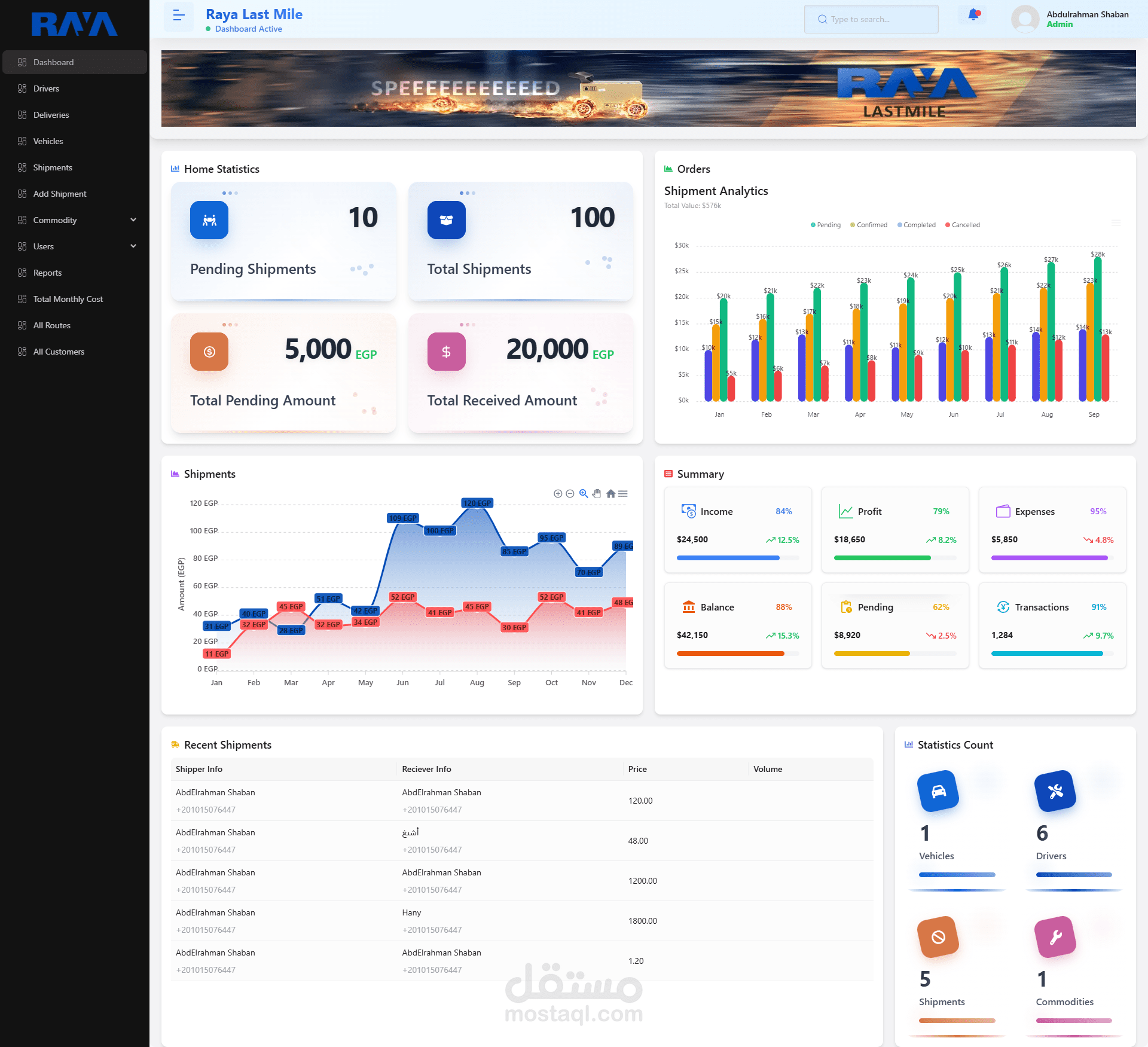The width and height of the screenshot is (1148, 1047).
Task: Toggle the sidebar hamburger menu button
Action: tap(178, 16)
